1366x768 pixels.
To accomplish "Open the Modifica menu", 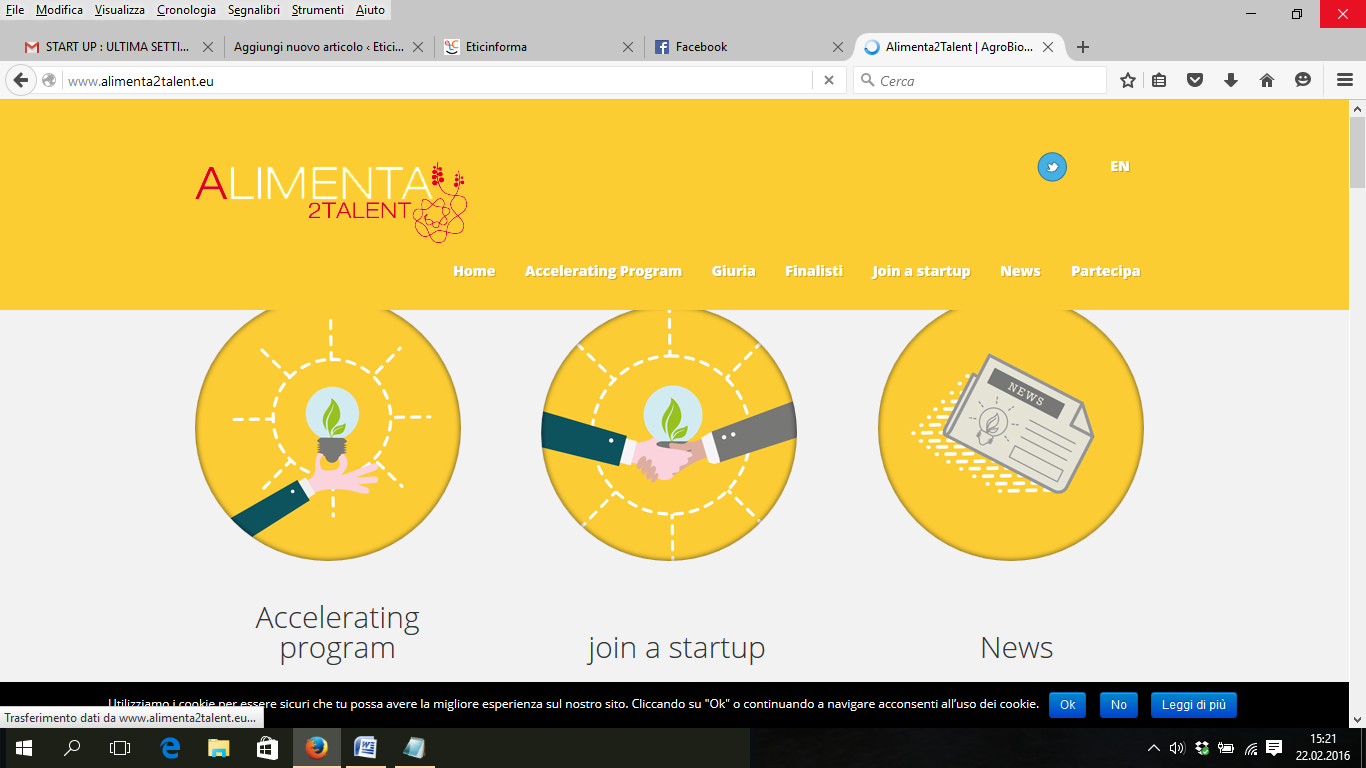I will [x=59, y=10].
